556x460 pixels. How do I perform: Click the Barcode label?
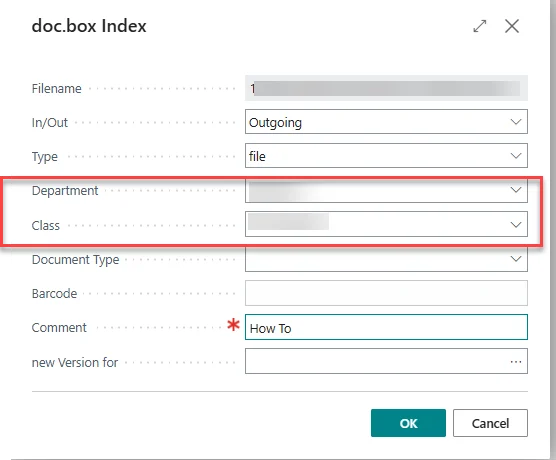point(54,294)
